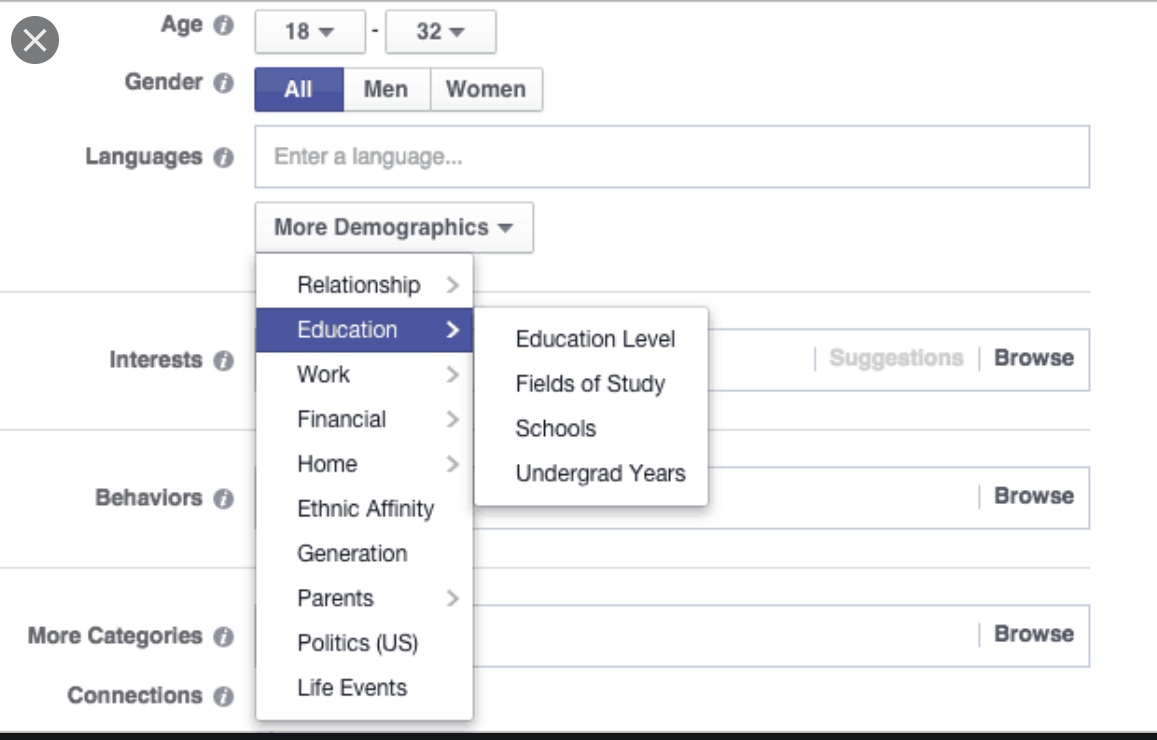Expand the Parents submenu

coord(365,598)
